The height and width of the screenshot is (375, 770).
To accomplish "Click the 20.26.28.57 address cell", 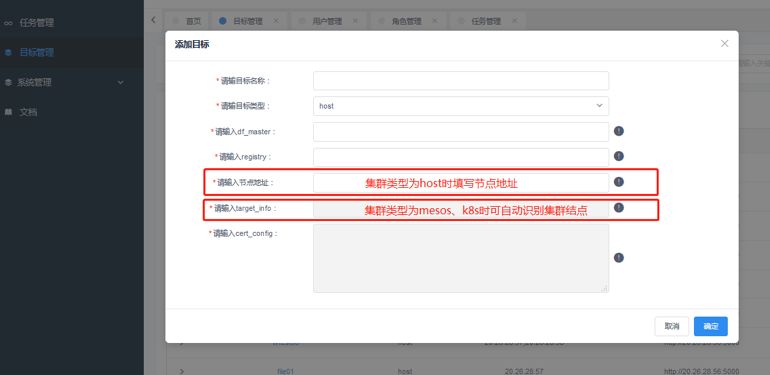I will click(x=524, y=371).
